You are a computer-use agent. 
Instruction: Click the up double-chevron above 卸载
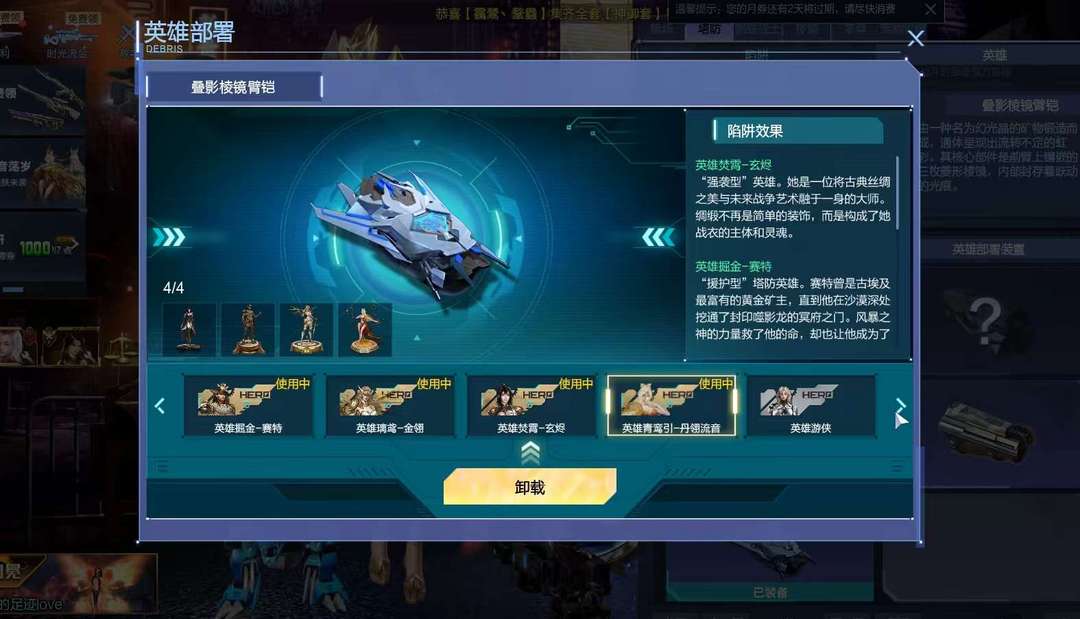coord(530,452)
